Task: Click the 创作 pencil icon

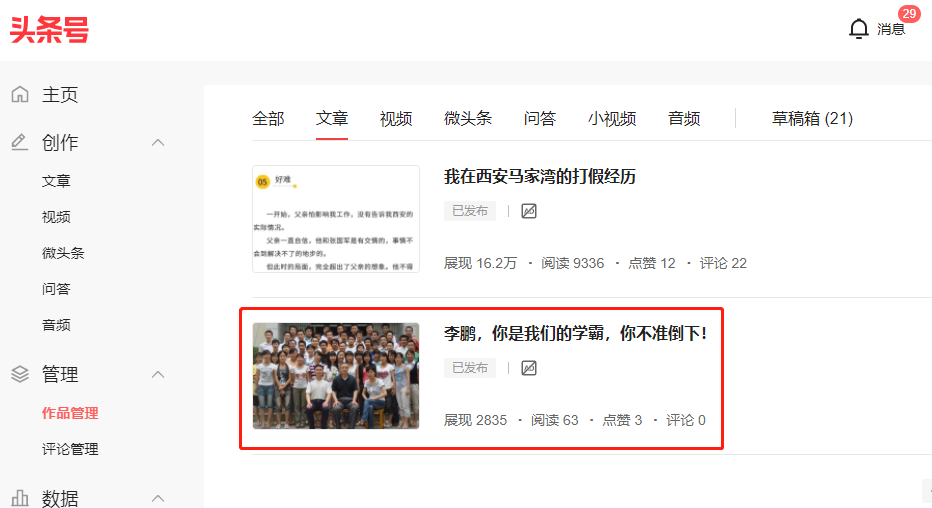Action: 20,142
